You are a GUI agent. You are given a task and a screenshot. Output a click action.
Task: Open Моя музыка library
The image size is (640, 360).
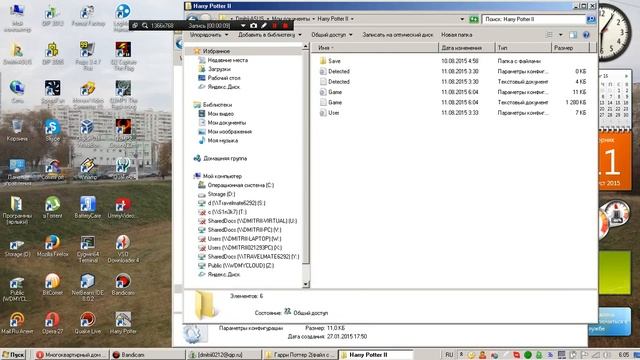tap(222, 141)
